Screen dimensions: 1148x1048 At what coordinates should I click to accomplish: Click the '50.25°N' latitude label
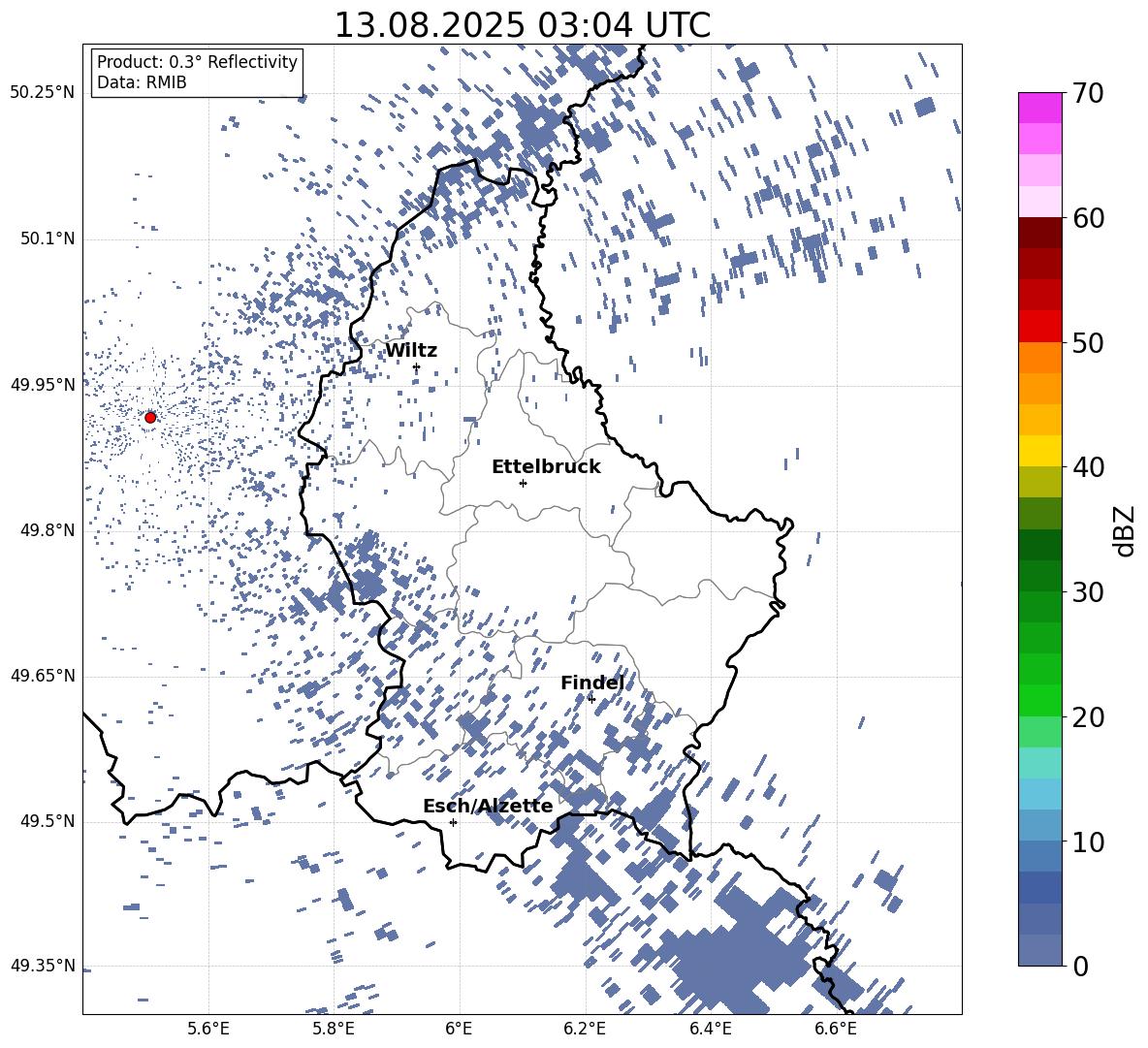[x=43, y=93]
